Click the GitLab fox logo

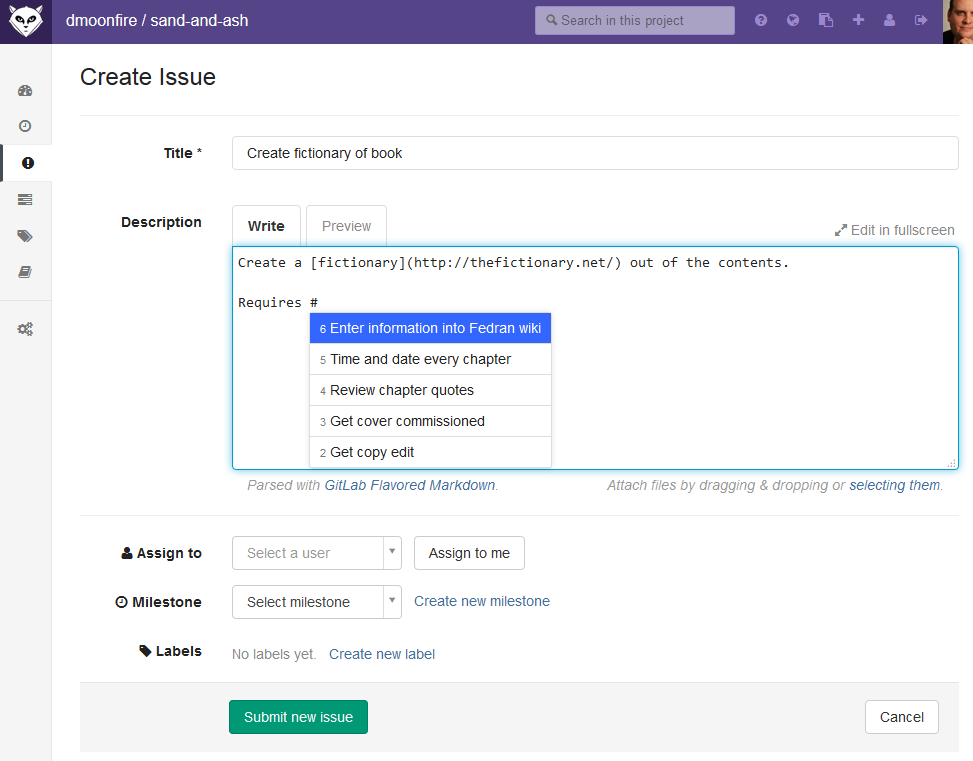click(x=25, y=21)
